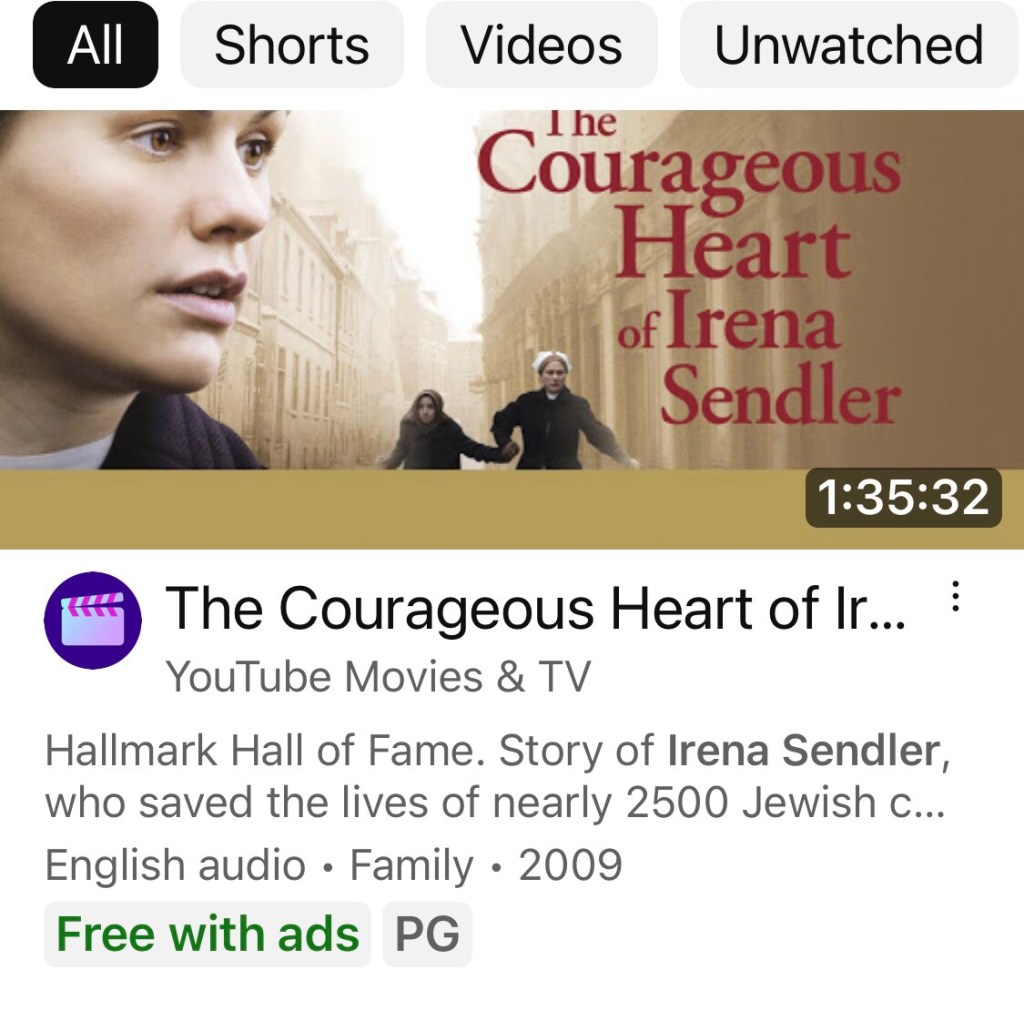Tap the Hallmark Hall of Fame description text
This screenshot has height=1010, width=1024.
pos(496,776)
